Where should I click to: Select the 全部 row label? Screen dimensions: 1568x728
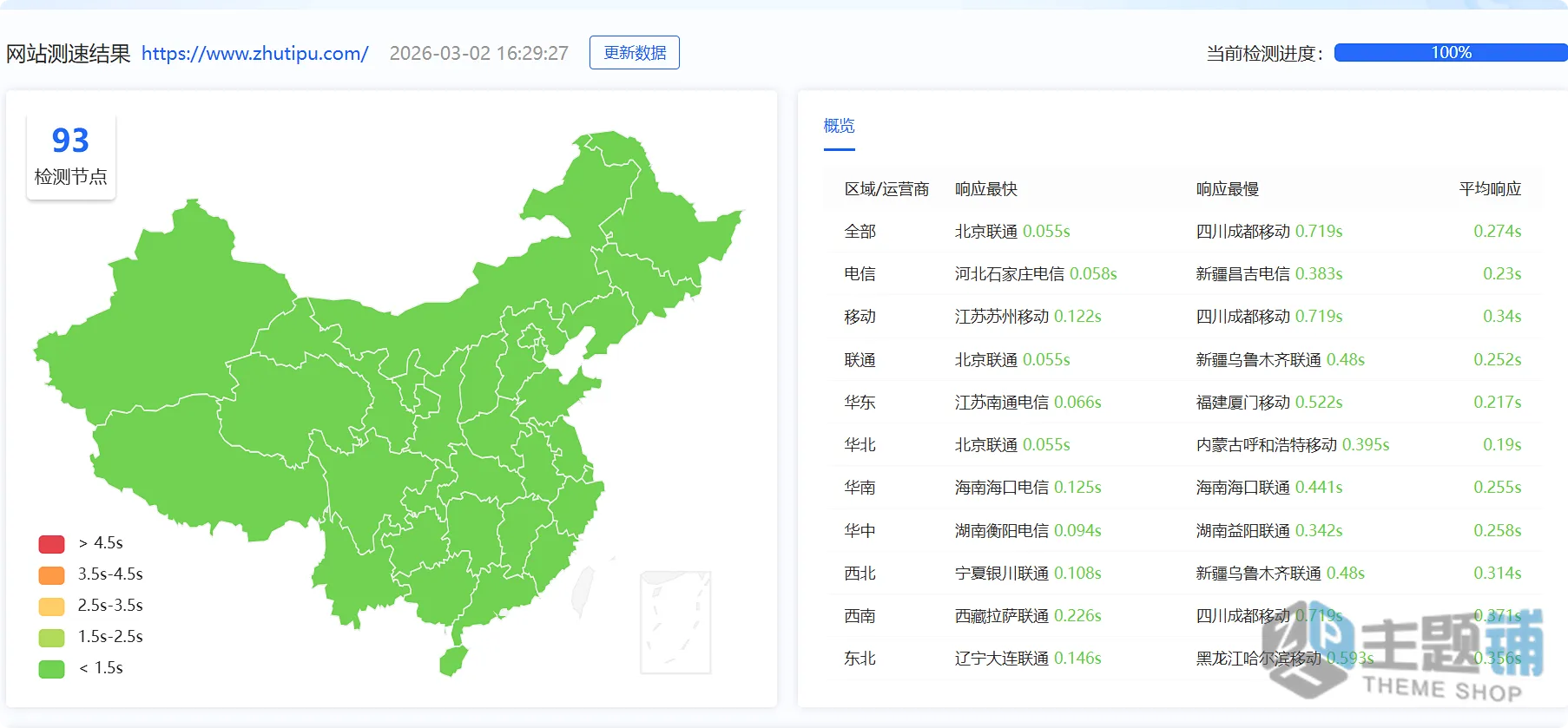860,231
